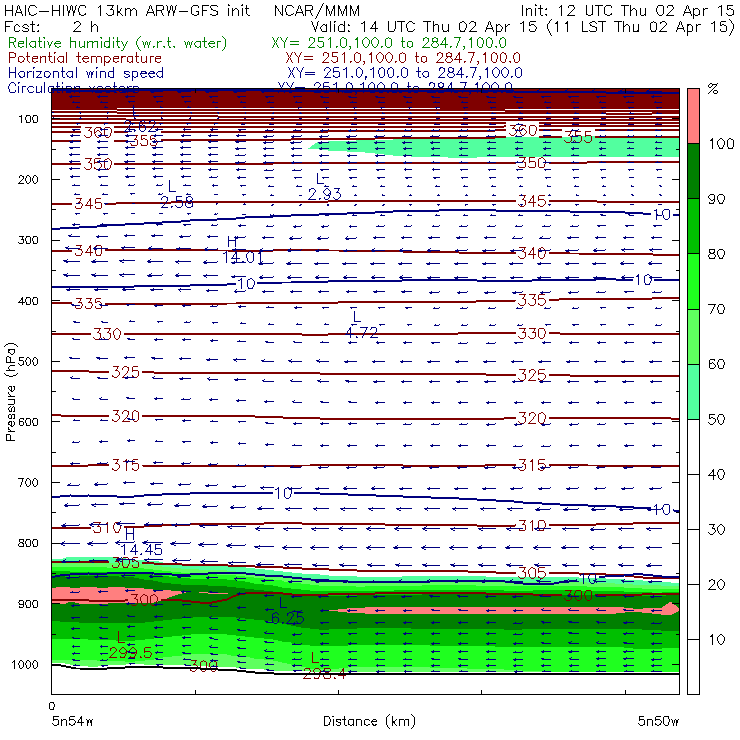This screenshot has width=740, height=740.
Task: Click the green XY coordinates text
Action: click(x=389, y=43)
